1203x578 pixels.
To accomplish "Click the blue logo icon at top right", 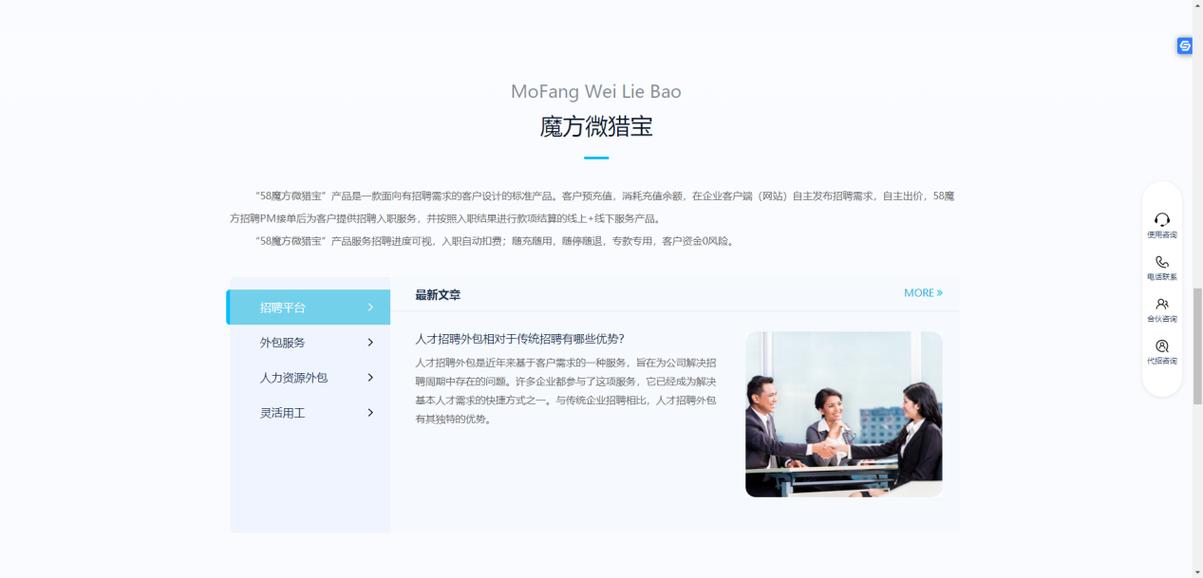I will pyautogui.click(x=1183, y=46).
